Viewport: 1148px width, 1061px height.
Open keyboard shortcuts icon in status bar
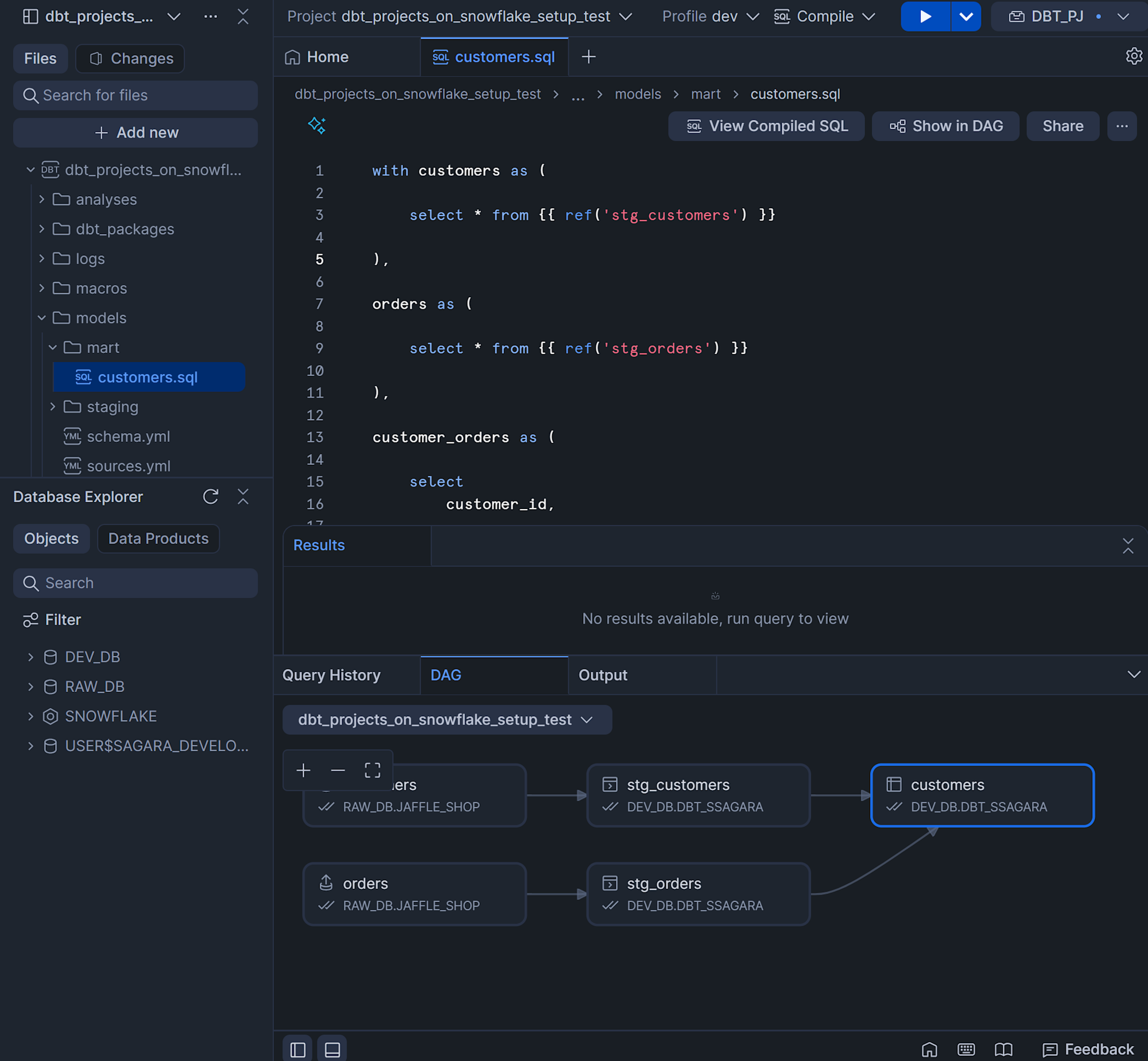click(966, 1049)
